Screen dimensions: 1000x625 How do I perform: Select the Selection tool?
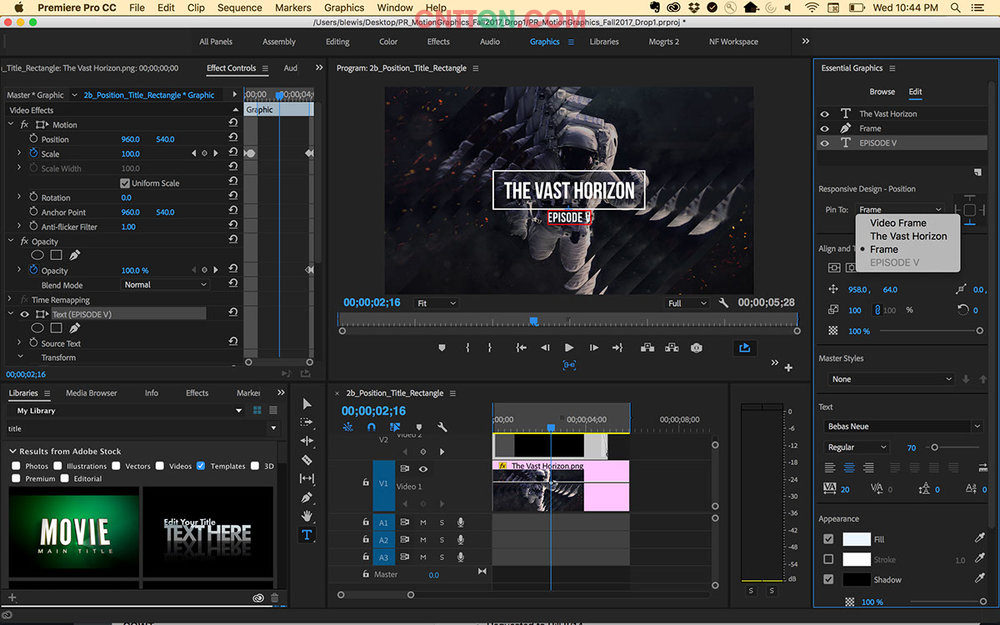[307, 404]
